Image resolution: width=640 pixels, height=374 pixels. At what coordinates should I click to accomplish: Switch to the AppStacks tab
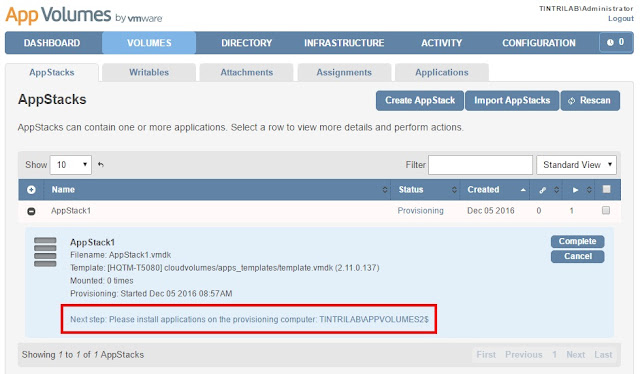(x=52, y=72)
